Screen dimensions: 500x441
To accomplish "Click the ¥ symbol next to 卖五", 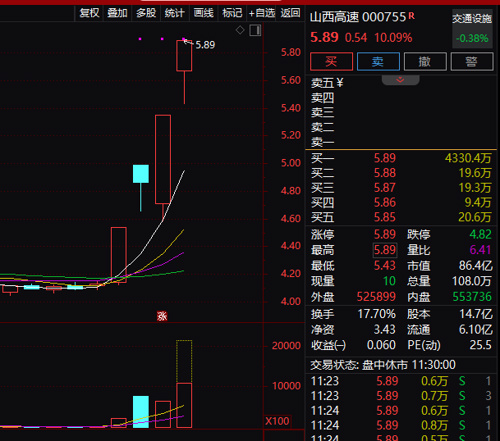I will [340, 82].
